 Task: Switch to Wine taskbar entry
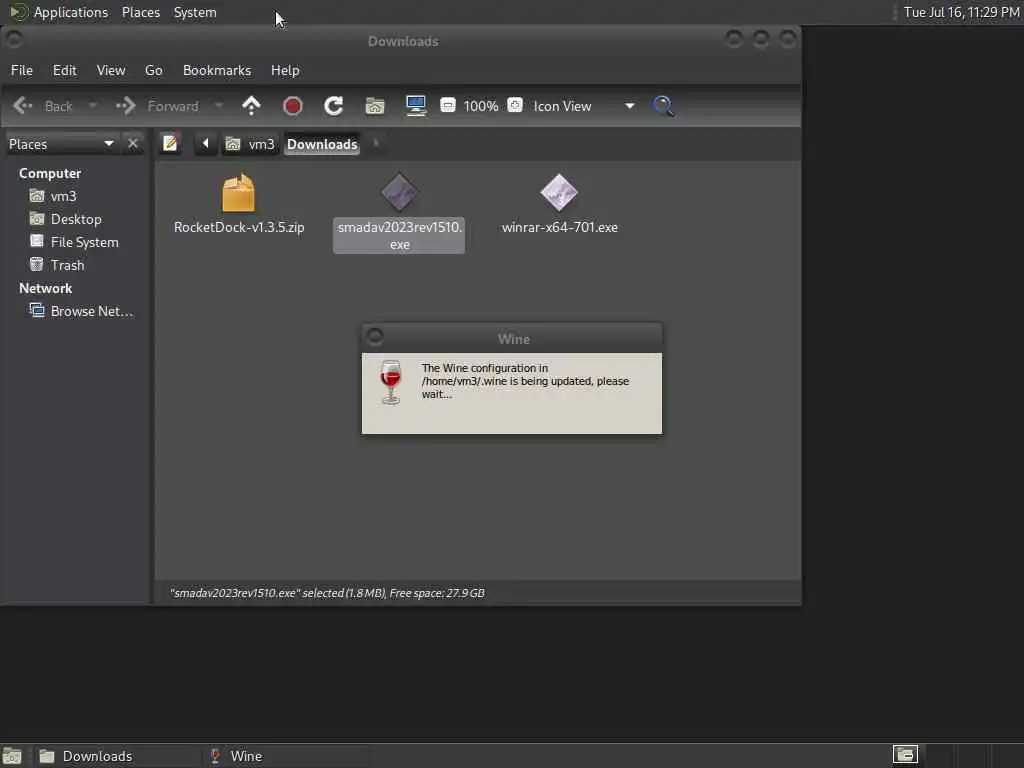click(x=285, y=756)
